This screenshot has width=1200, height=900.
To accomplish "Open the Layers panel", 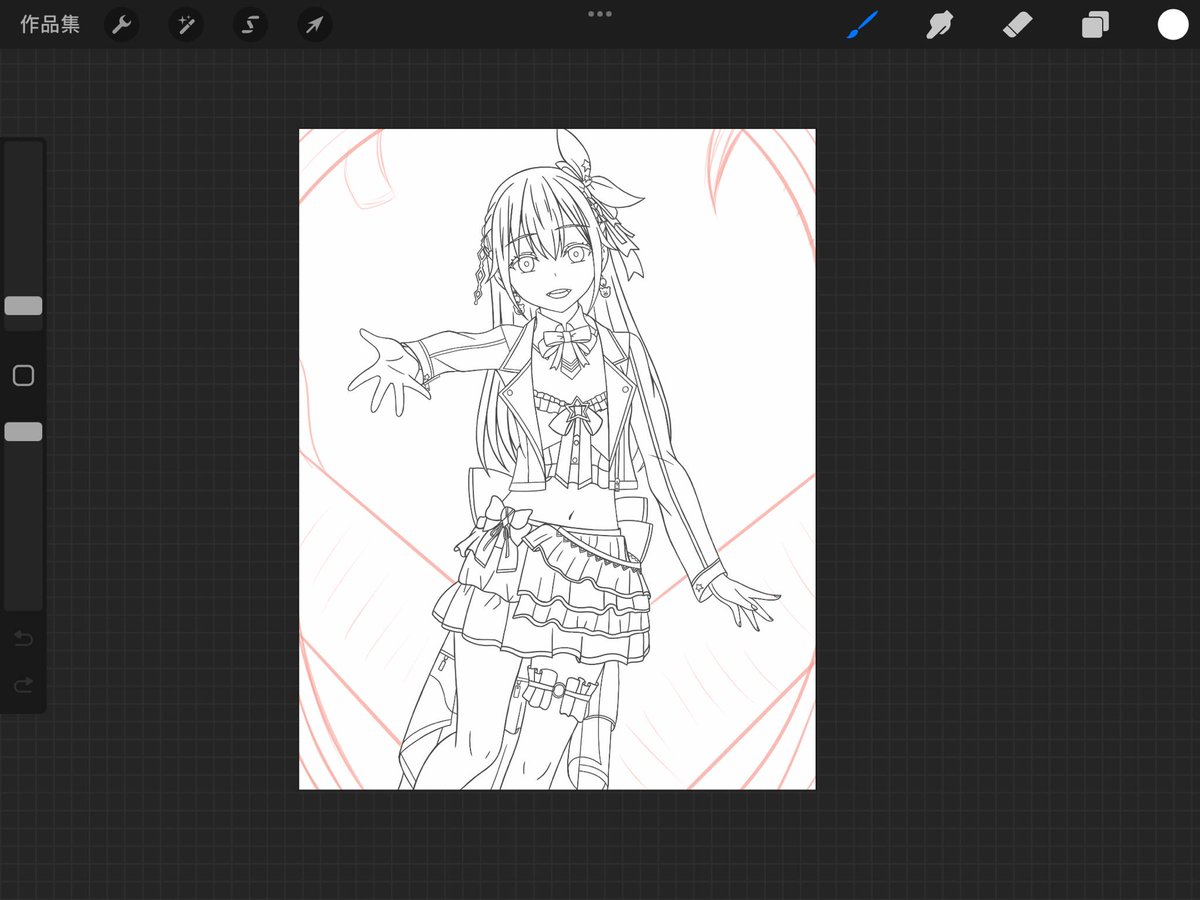I will 1095,25.
